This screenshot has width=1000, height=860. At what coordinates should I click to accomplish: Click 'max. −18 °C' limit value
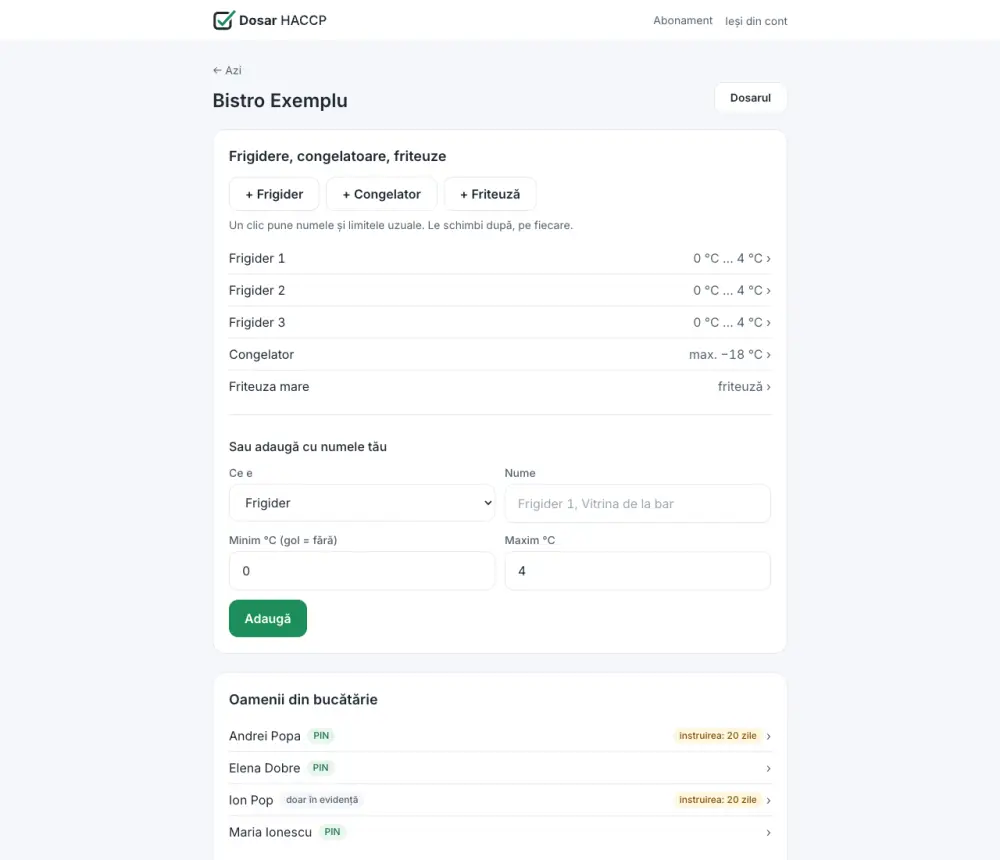coord(726,354)
